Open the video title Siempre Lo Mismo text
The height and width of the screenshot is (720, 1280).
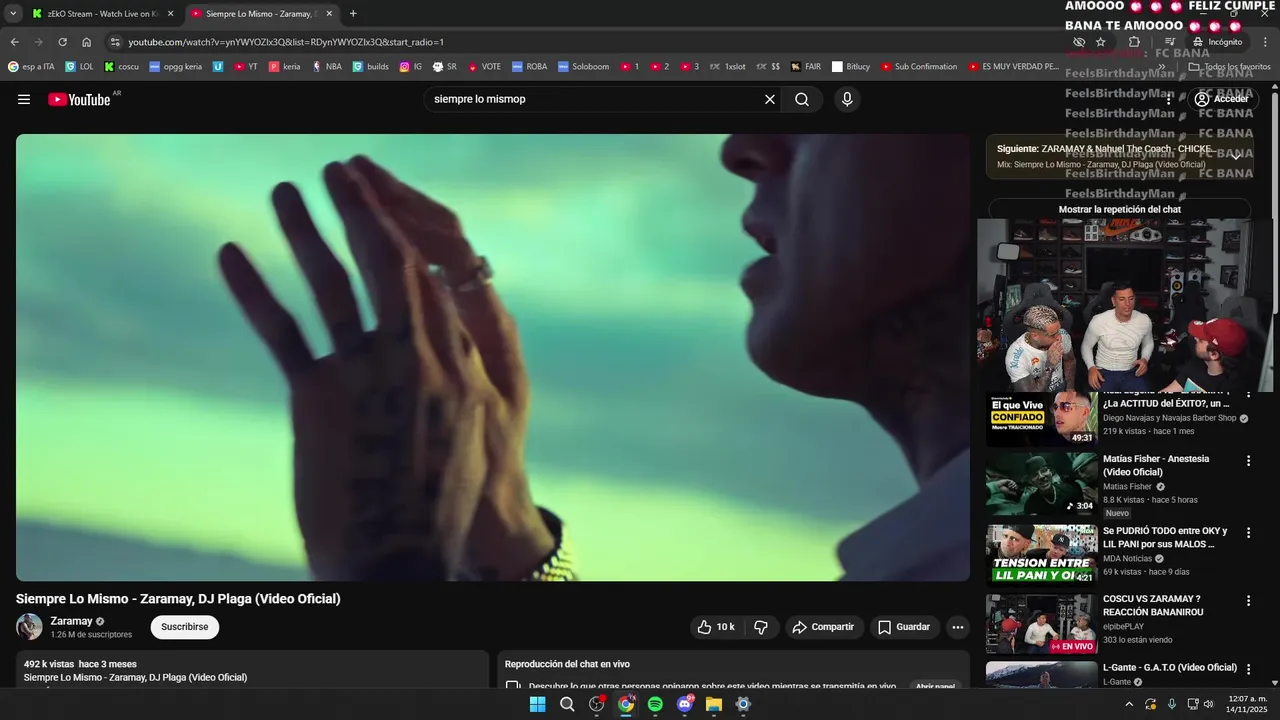coord(178,599)
